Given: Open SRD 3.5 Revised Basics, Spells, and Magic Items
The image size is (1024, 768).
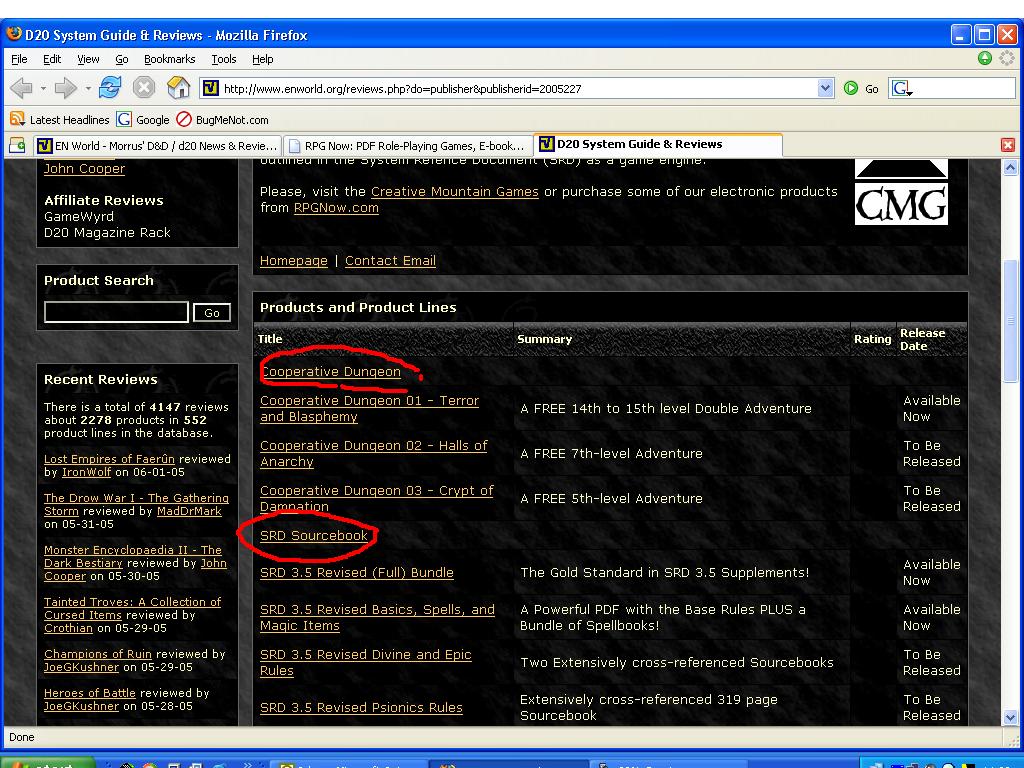Looking at the screenshot, I should coord(377,617).
